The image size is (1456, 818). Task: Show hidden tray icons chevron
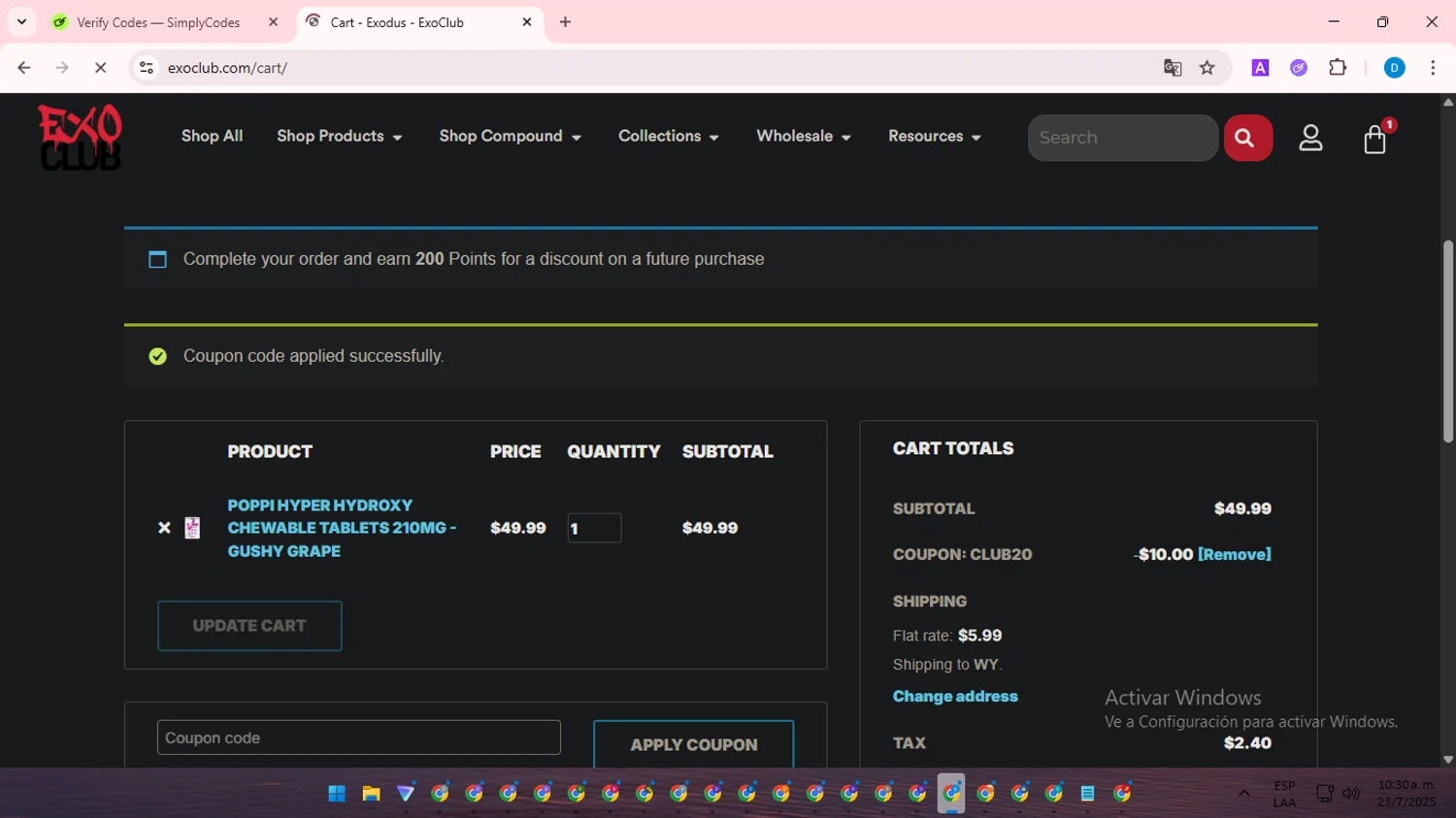pos(1243,794)
